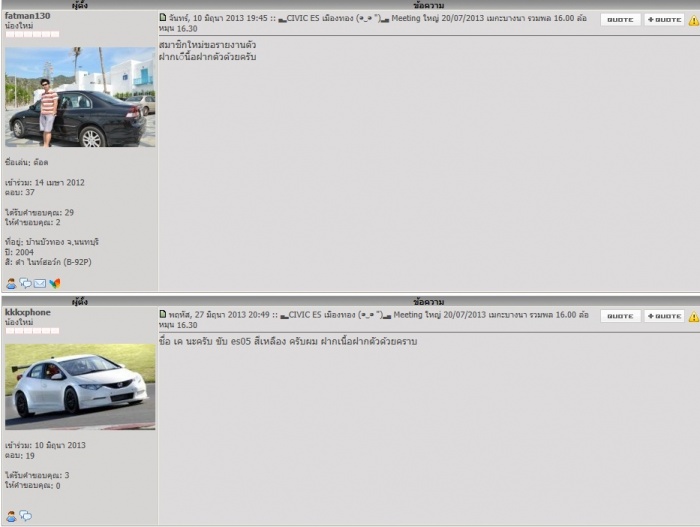700x527 pixels.
Task: Open fatman130 username link
Action: [27, 16]
